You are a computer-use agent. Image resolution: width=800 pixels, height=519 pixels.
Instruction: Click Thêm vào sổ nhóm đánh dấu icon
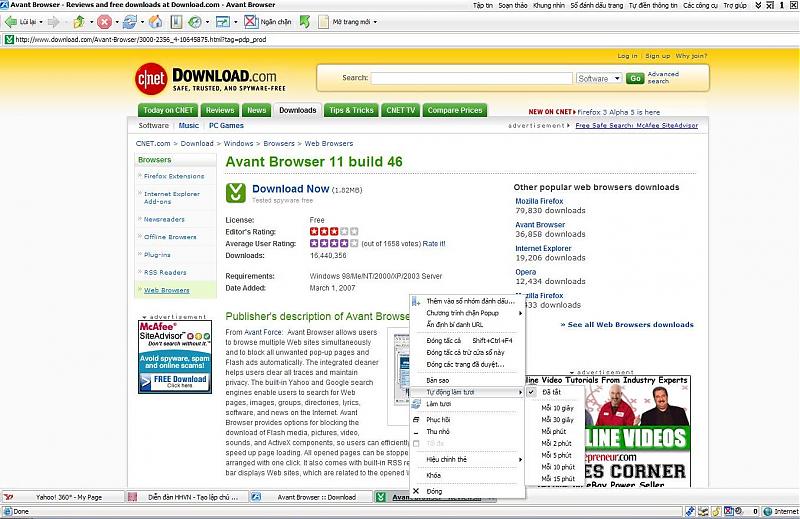(417, 301)
